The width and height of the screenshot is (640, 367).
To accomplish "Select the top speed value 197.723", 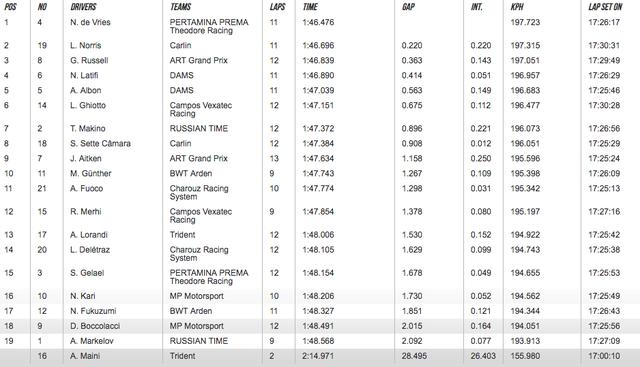I will pos(525,22).
